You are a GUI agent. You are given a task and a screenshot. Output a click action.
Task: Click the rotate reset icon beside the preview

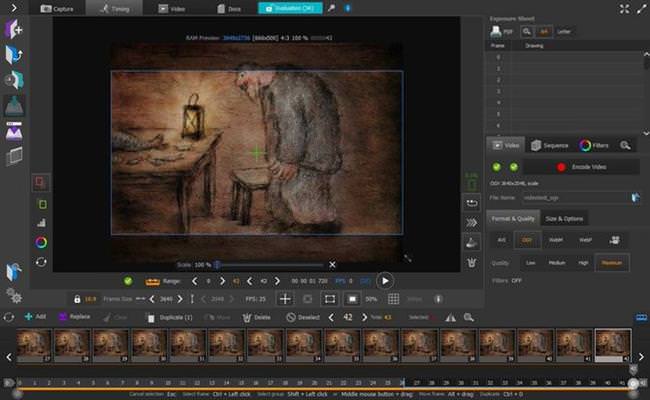coord(41,262)
